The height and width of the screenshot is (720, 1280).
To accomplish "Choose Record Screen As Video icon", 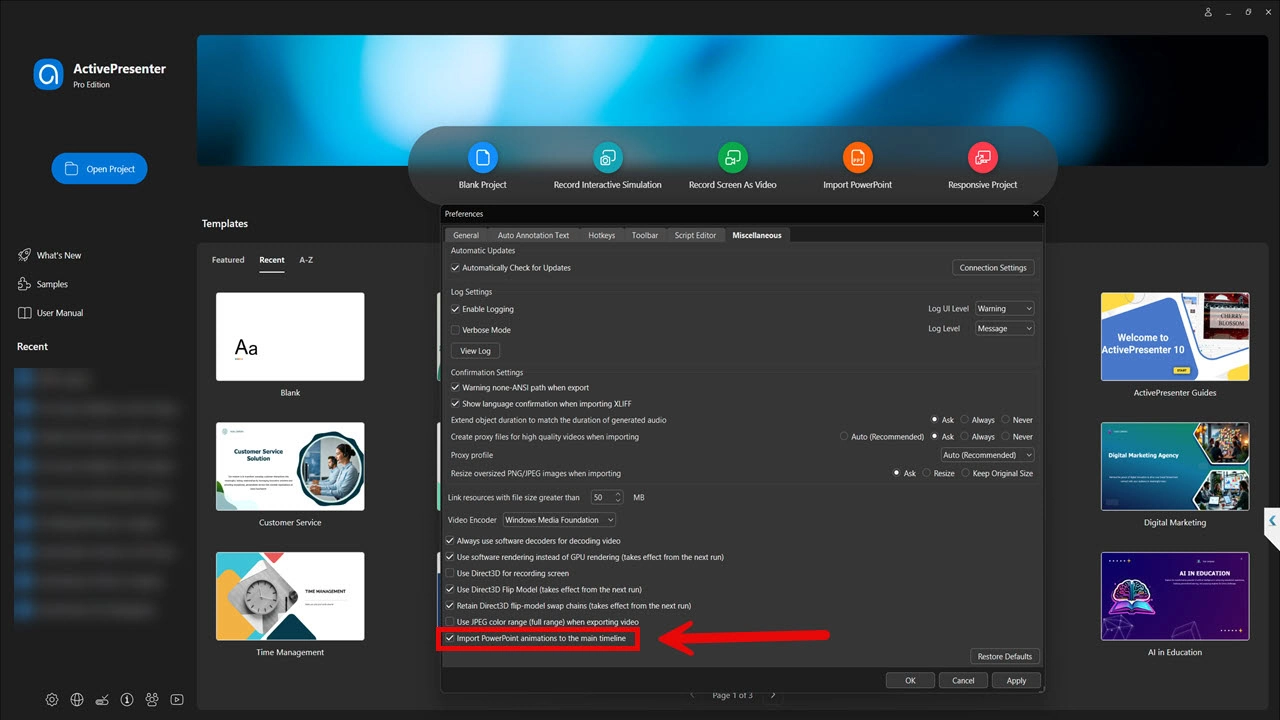I will [x=732, y=157].
